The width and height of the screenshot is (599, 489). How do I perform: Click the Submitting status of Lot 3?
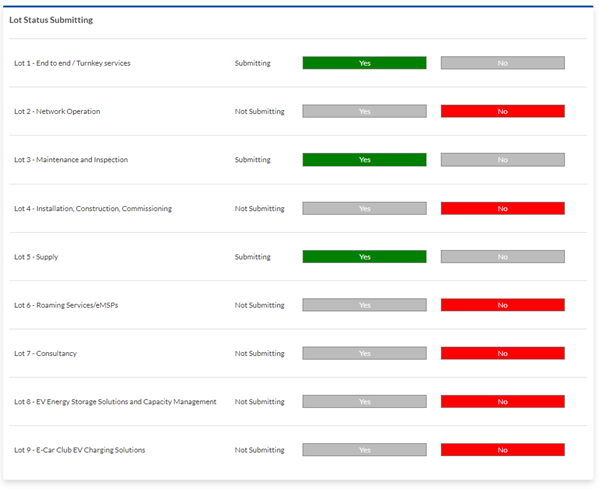(x=253, y=160)
